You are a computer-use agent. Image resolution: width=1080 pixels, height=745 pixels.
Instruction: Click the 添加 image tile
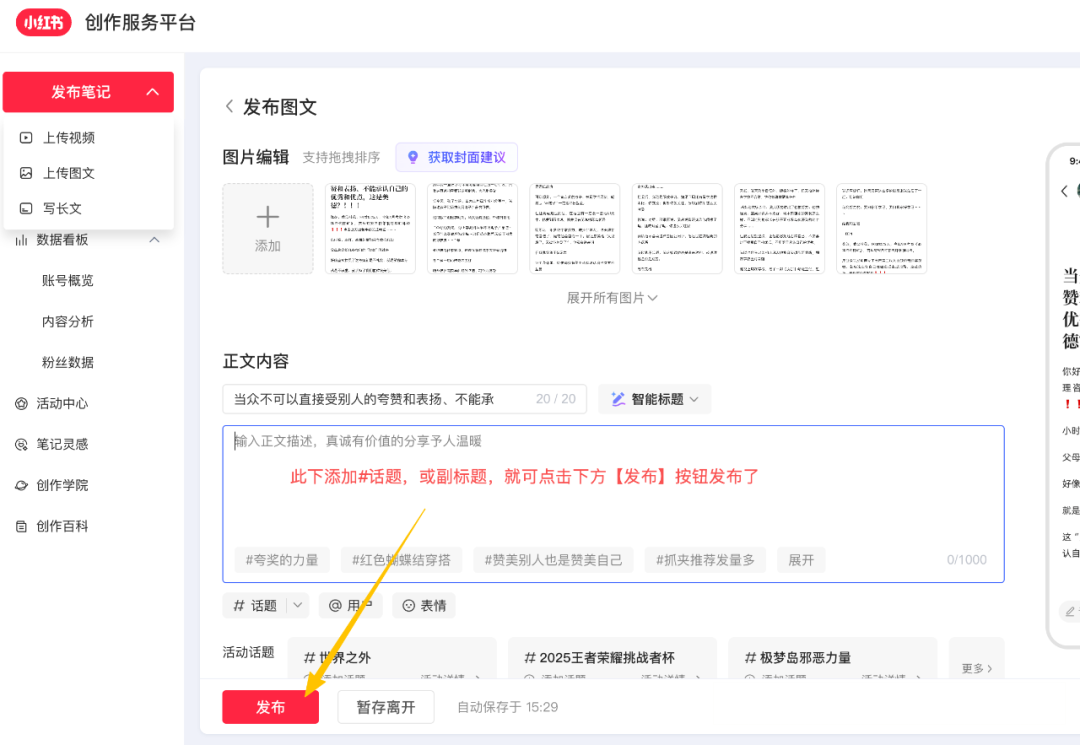coord(267,229)
